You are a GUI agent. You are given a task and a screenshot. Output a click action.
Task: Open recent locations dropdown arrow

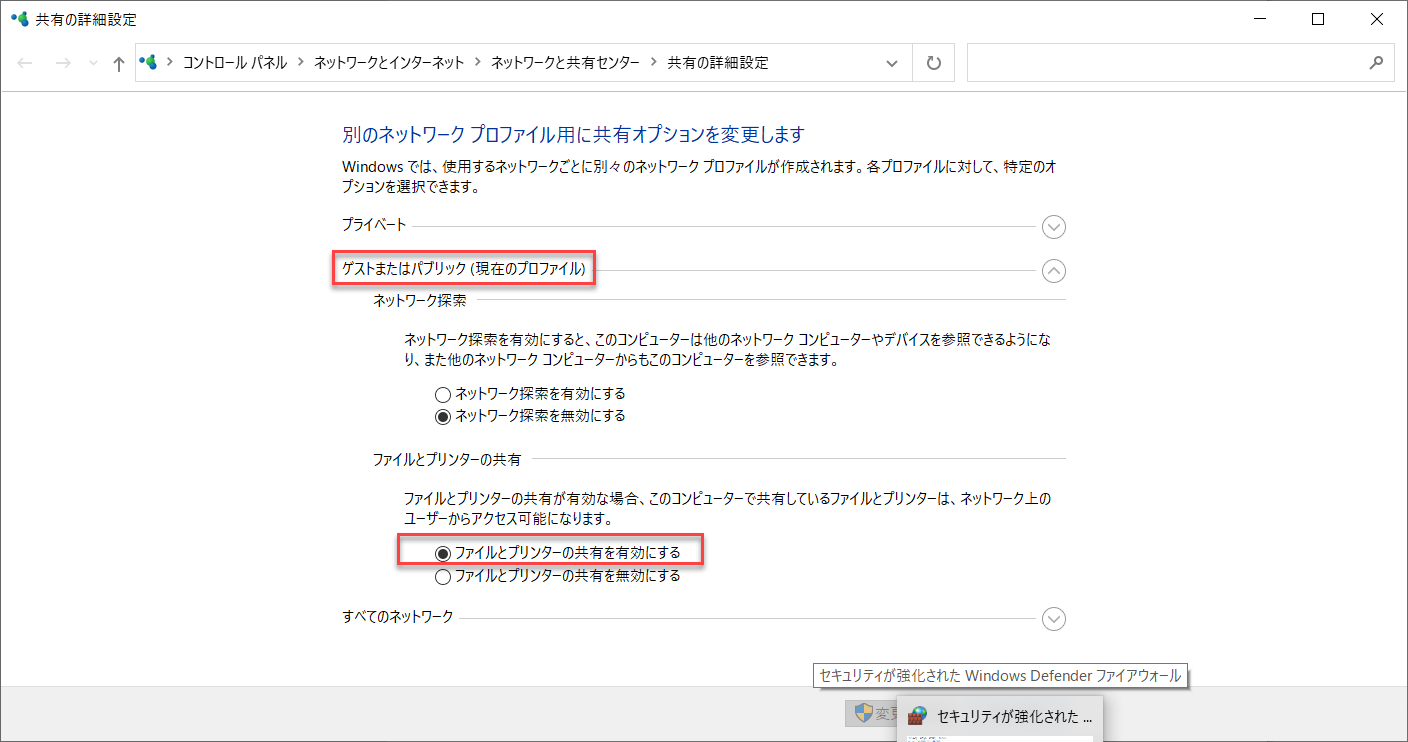click(93, 63)
